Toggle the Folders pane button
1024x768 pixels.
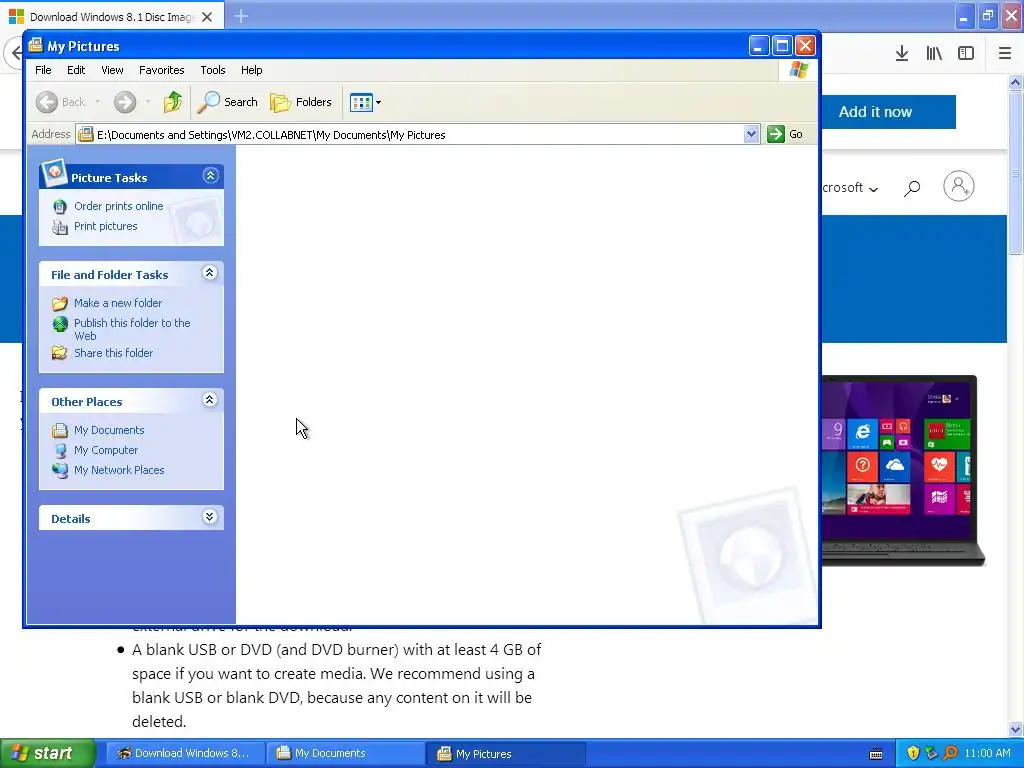click(x=301, y=102)
